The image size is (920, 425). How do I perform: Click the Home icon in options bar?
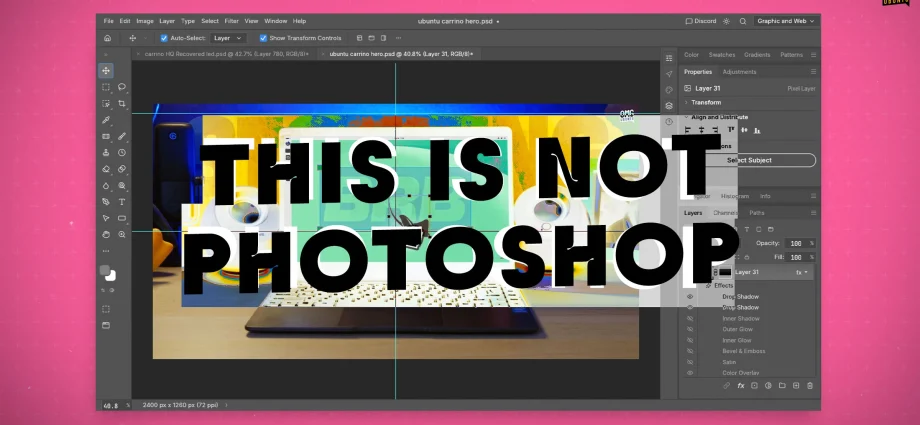[x=107, y=38]
